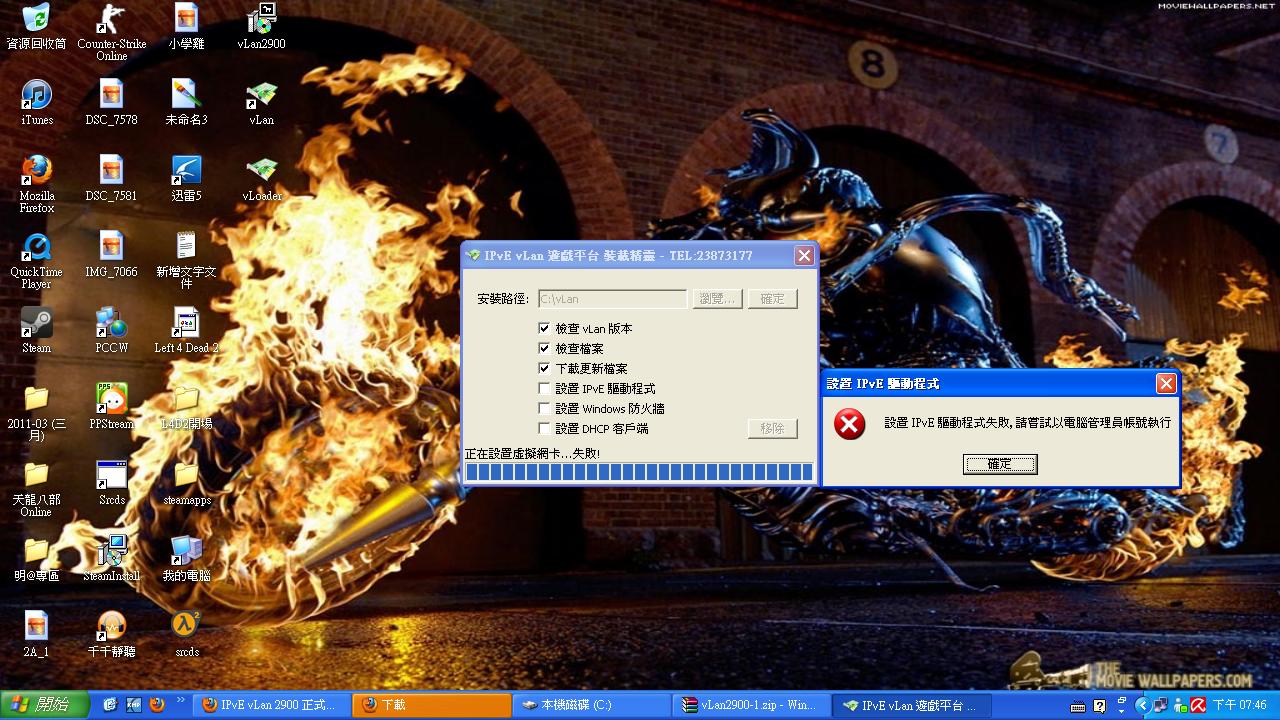Select the vLan2900 installer icon
The width and height of the screenshot is (1280, 720).
pos(261,27)
